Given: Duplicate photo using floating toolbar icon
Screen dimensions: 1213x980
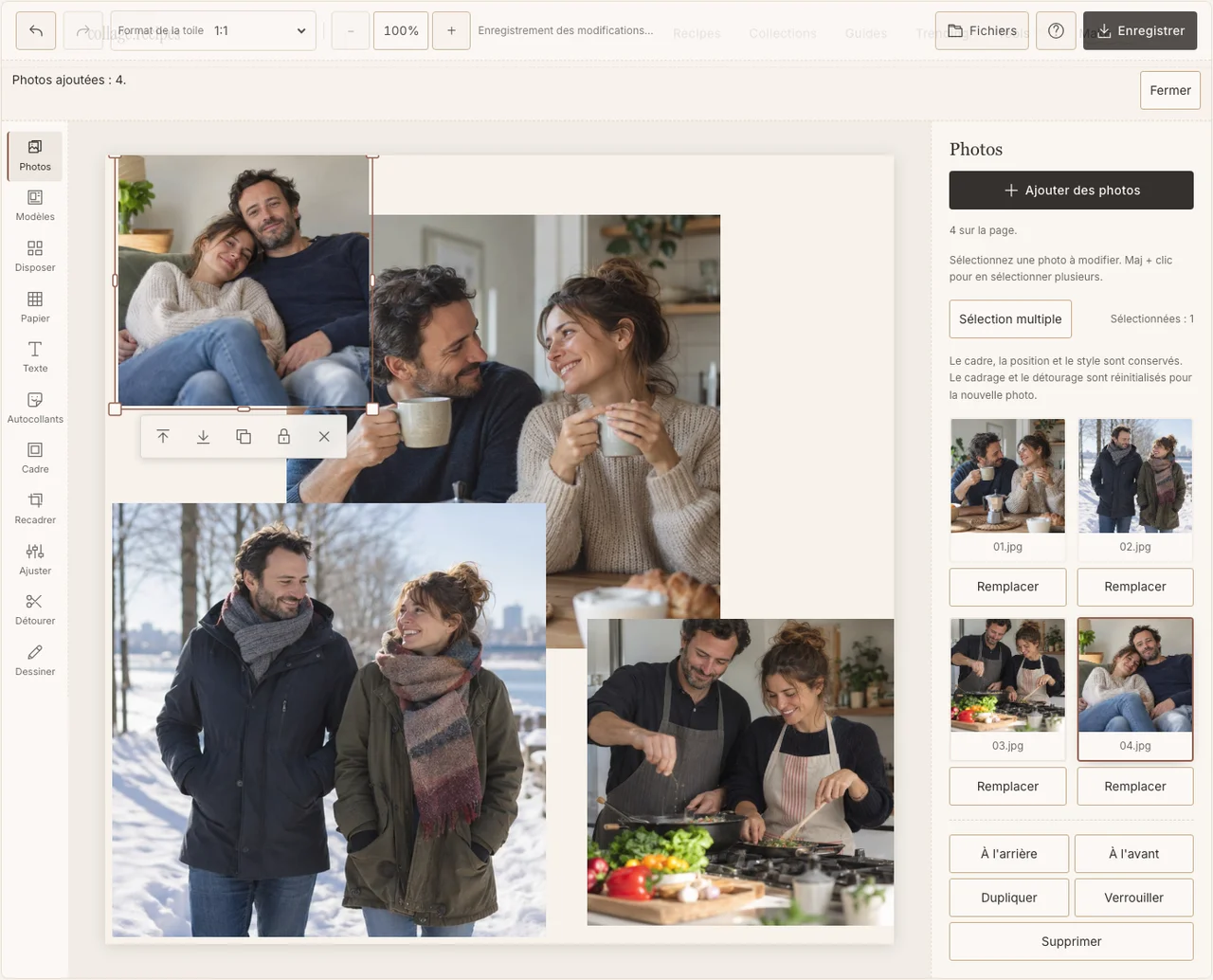Looking at the screenshot, I should coord(244,437).
